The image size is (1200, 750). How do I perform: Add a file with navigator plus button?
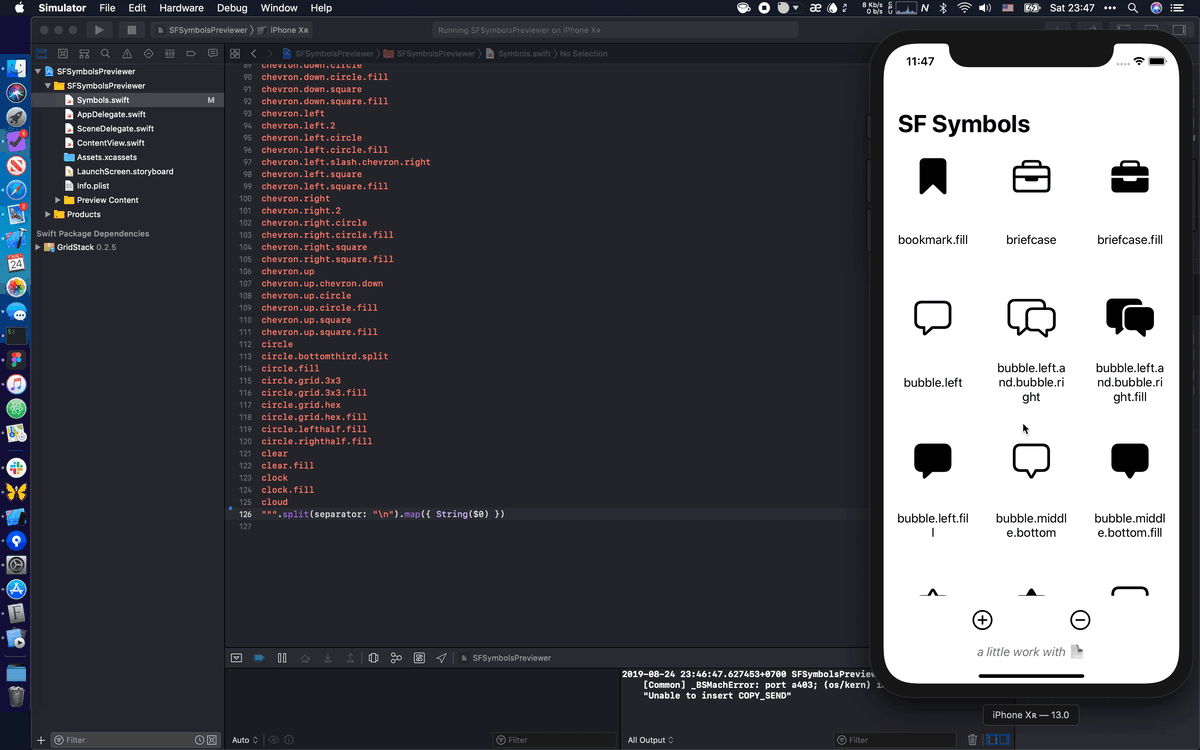click(x=41, y=740)
